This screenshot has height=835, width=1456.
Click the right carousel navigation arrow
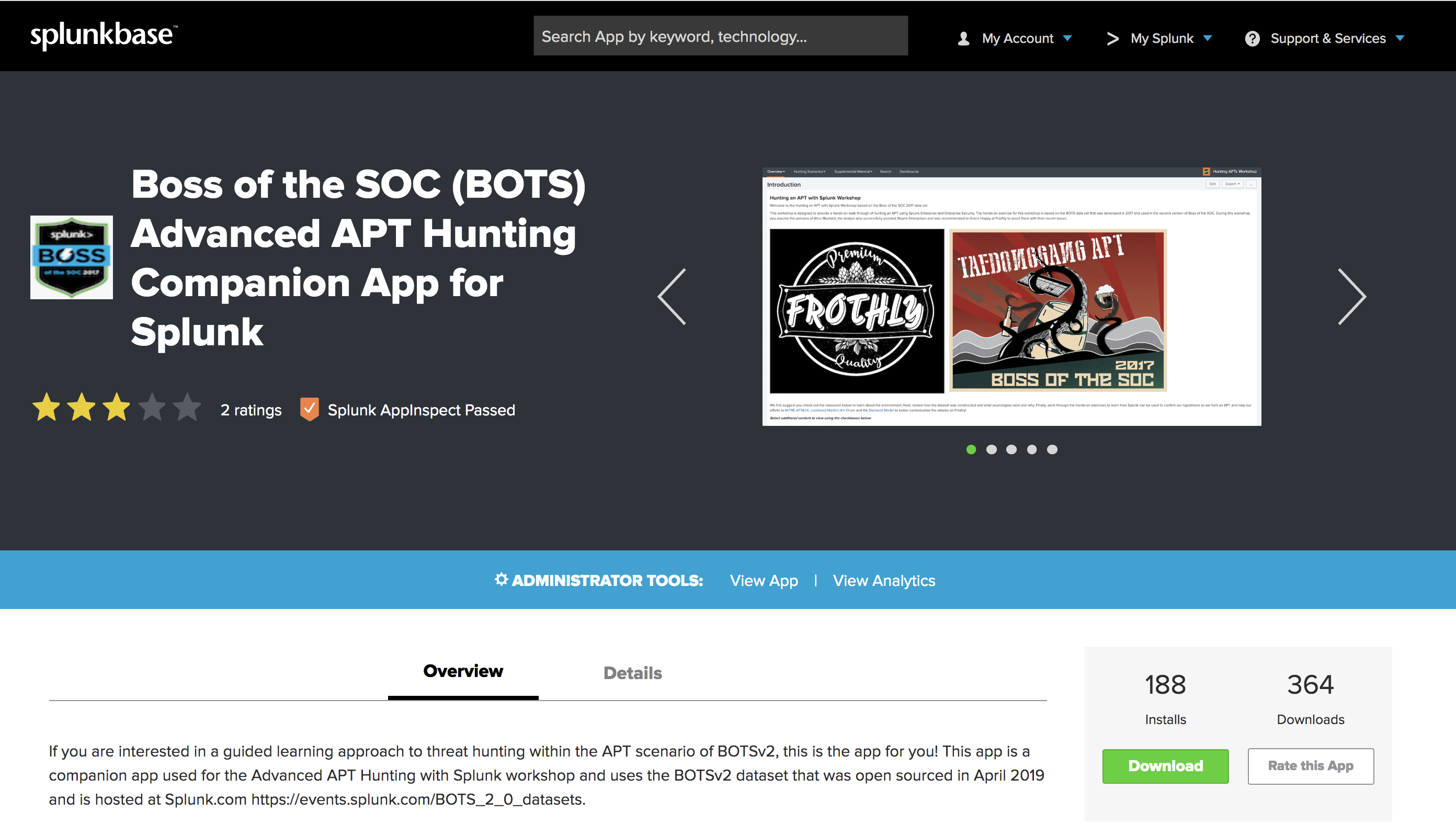[1352, 297]
